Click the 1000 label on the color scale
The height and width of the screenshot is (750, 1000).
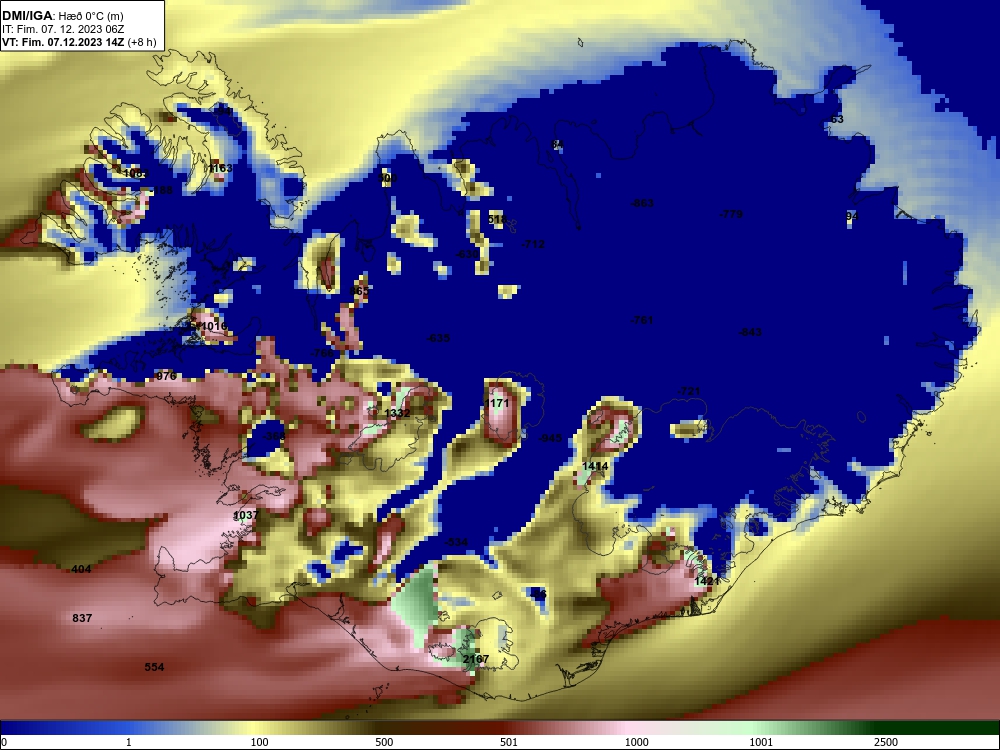[x=637, y=742]
